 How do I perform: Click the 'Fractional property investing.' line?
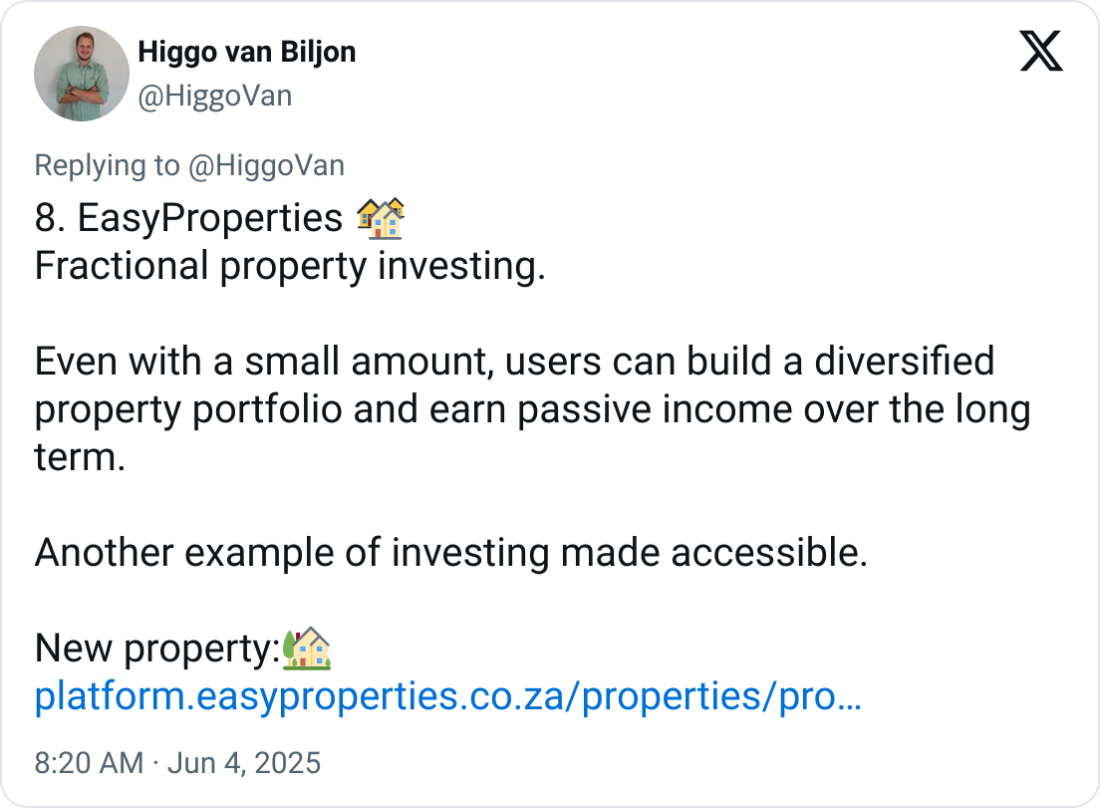tap(290, 267)
